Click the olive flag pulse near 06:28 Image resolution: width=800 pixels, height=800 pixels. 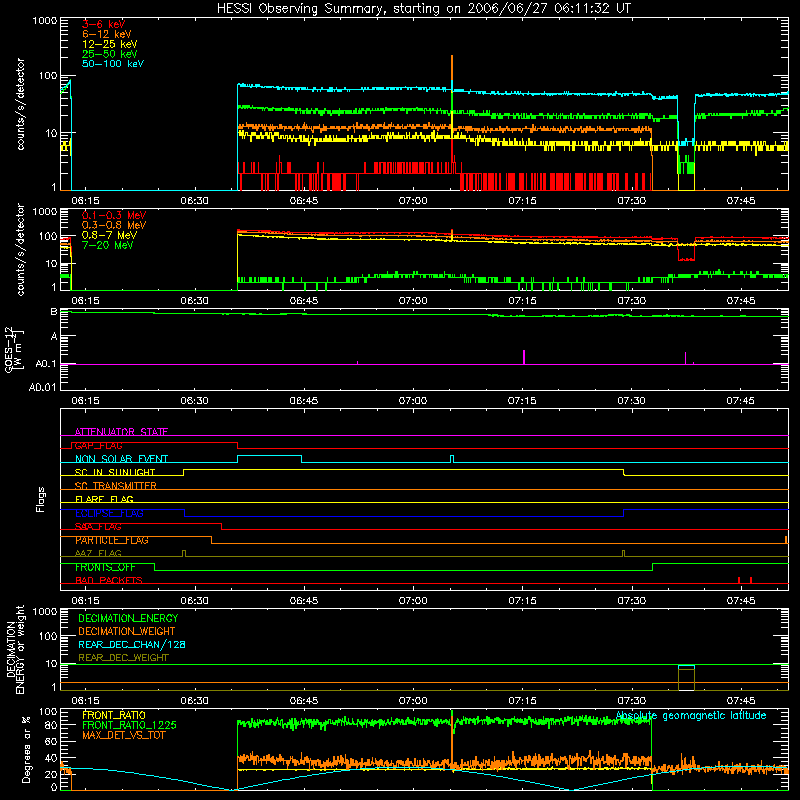(184, 553)
